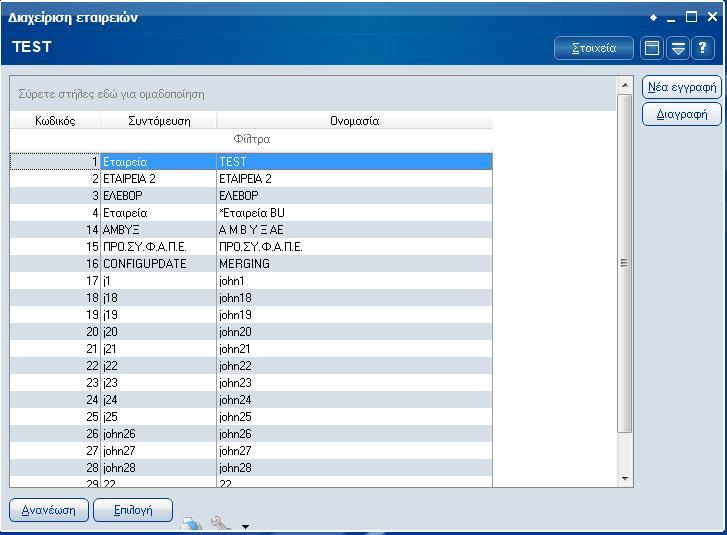Select ΕΤΑΙΡΕΙΑ 2 name cell
727x535 pixels.
click(x=355, y=179)
